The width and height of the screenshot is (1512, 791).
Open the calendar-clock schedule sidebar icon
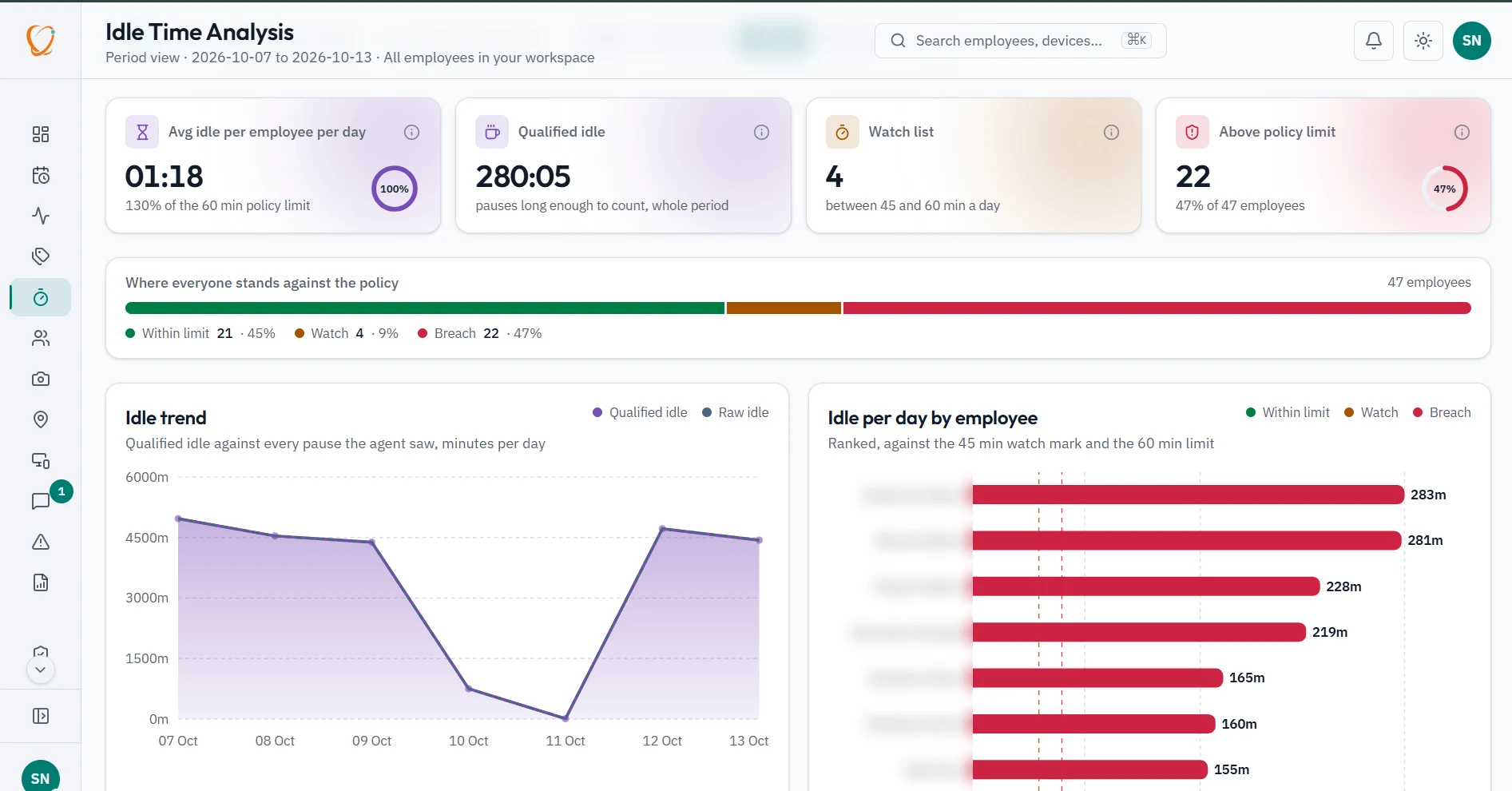41,175
